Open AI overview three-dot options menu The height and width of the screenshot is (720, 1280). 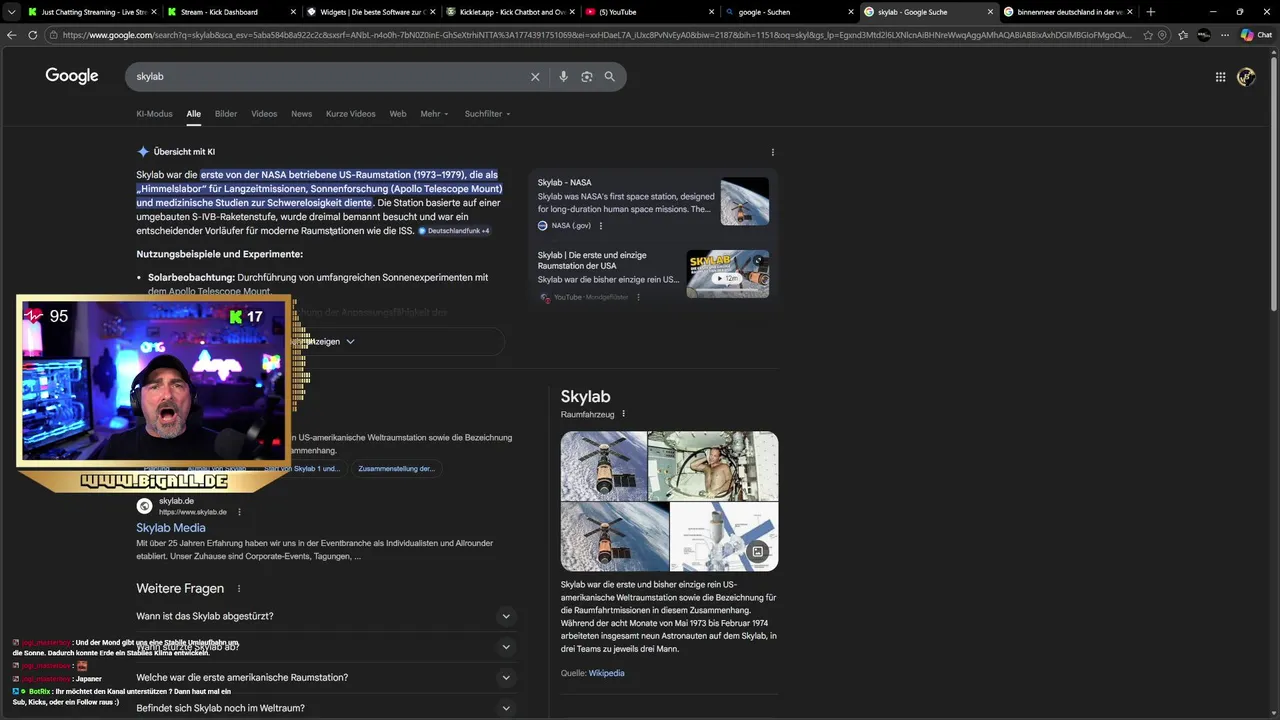[772, 152]
